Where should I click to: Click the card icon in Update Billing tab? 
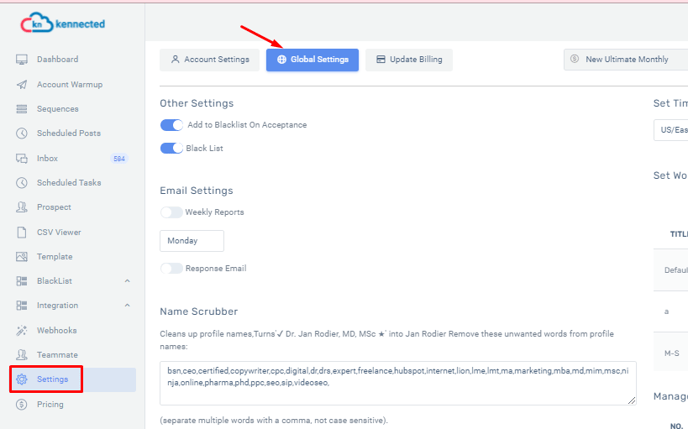(381, 59)
